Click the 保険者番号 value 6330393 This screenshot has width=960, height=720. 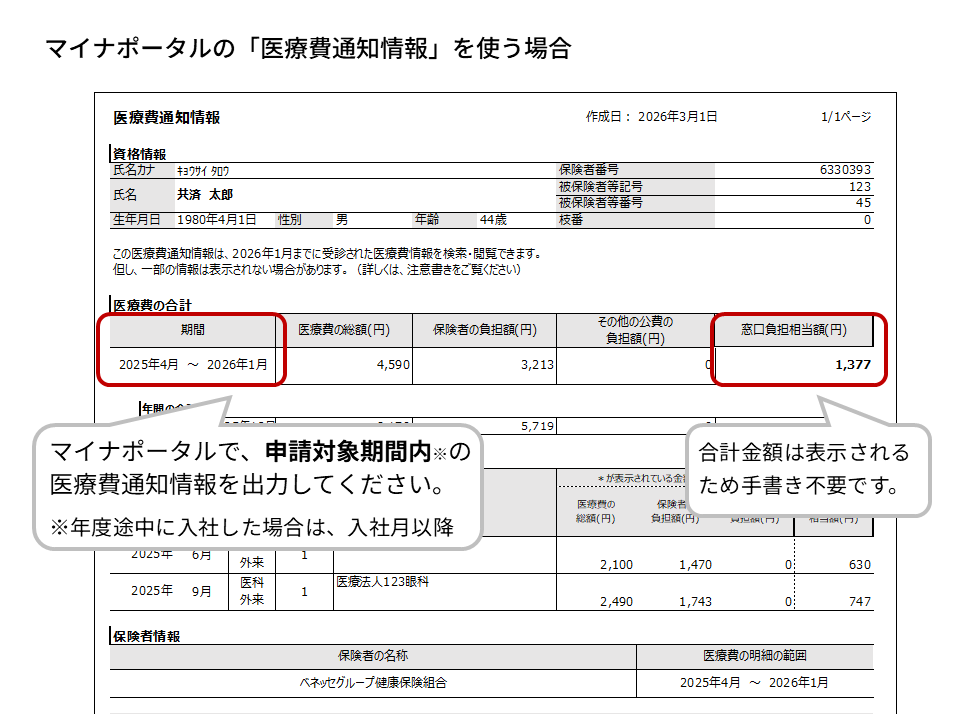click(845, 170)
